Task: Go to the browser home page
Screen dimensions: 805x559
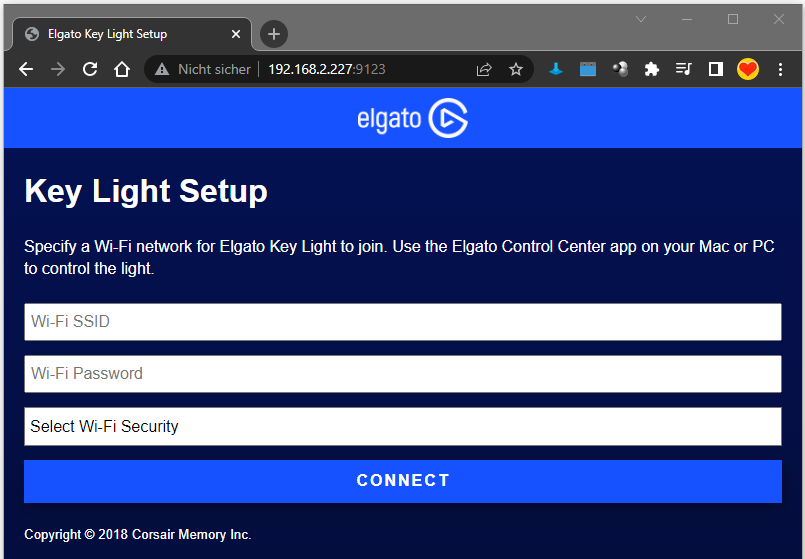Action: click(122, 69)
